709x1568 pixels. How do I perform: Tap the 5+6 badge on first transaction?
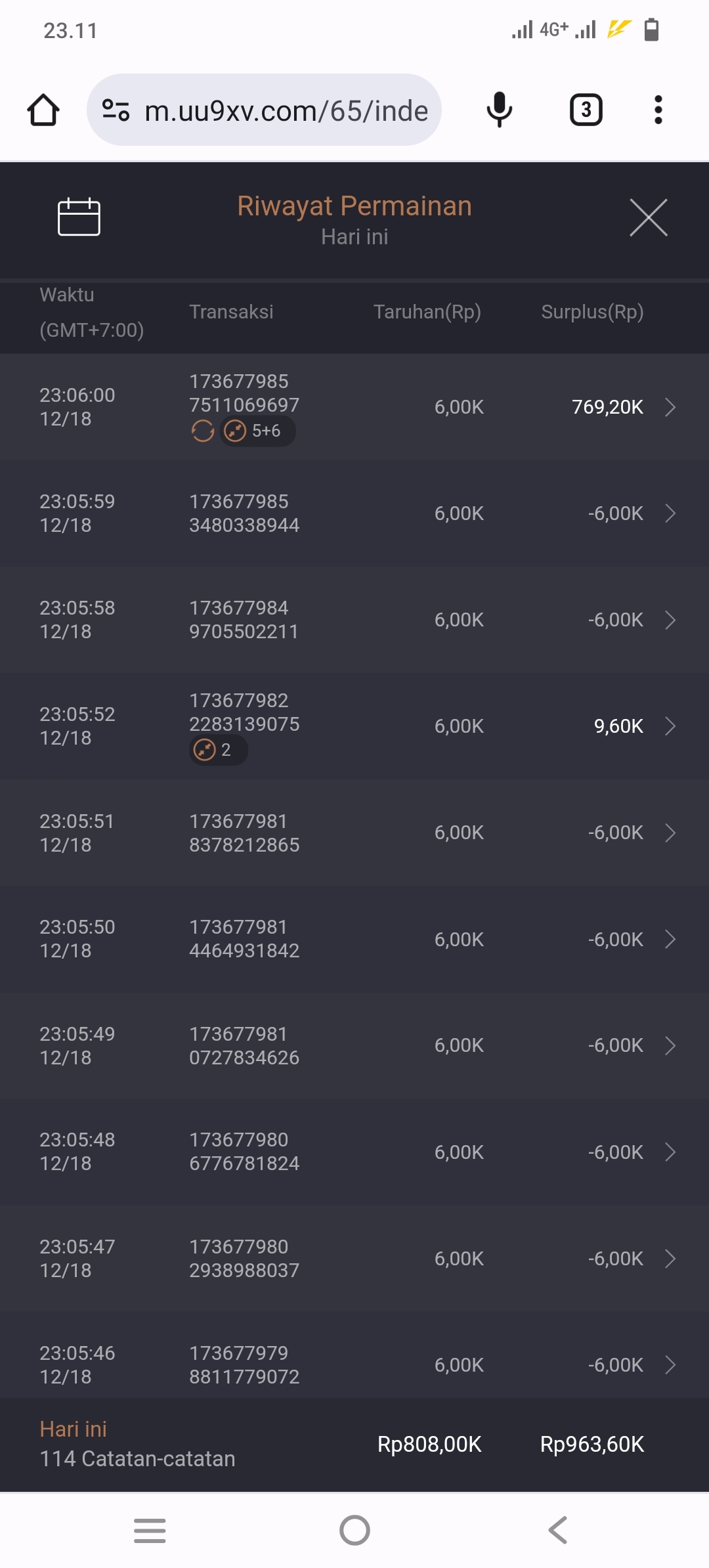tap(257, 431)
